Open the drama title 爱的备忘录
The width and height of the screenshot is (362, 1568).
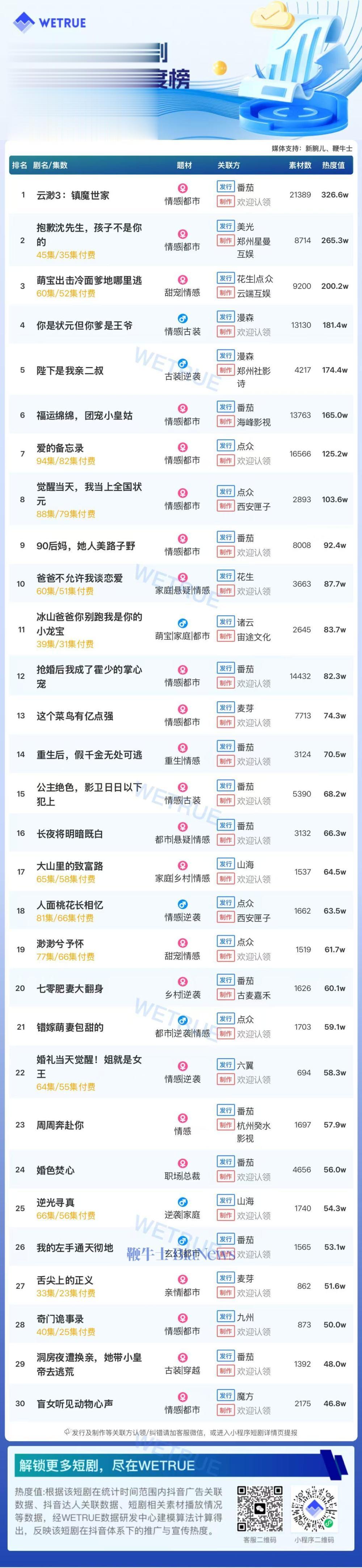(60, 447)
